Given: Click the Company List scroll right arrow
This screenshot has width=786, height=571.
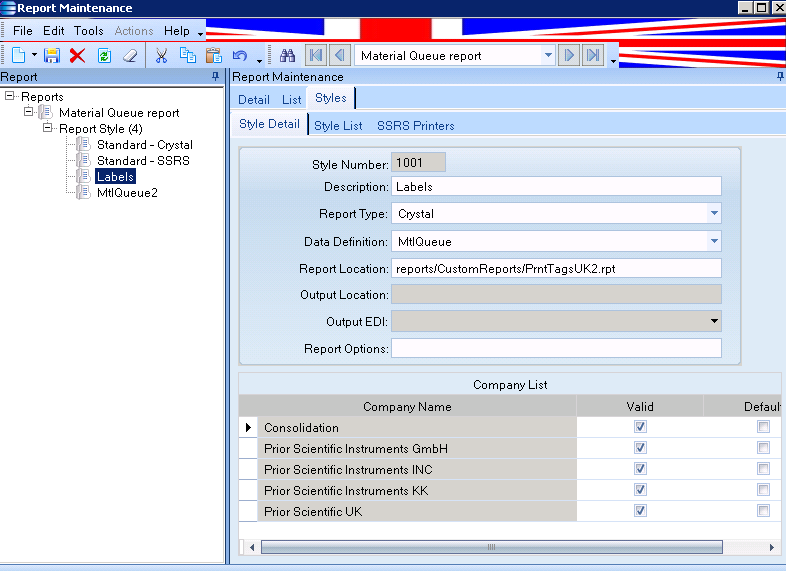Looking at the screenshot, I should (x=772, y=547).
